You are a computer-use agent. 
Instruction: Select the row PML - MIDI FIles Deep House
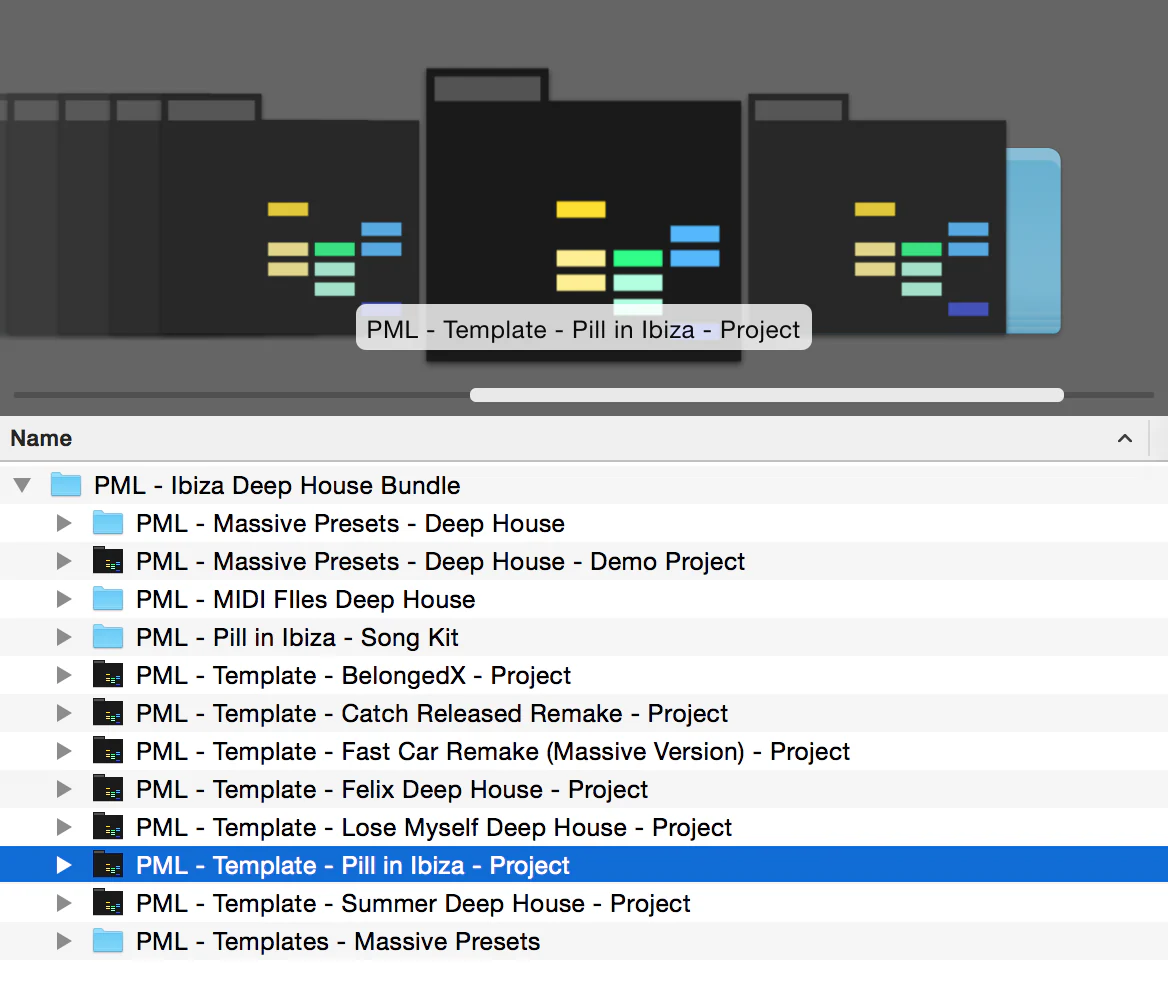[x=584, y=600]
